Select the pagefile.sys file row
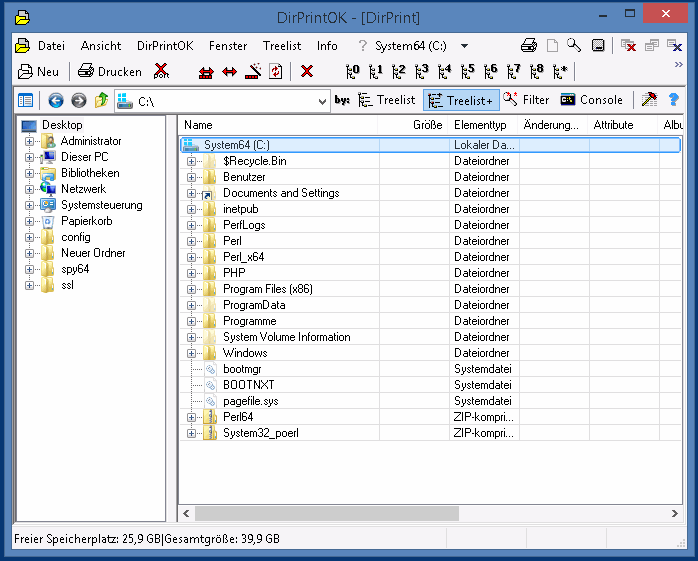This screenshot has height=561, width=698. 430,401
